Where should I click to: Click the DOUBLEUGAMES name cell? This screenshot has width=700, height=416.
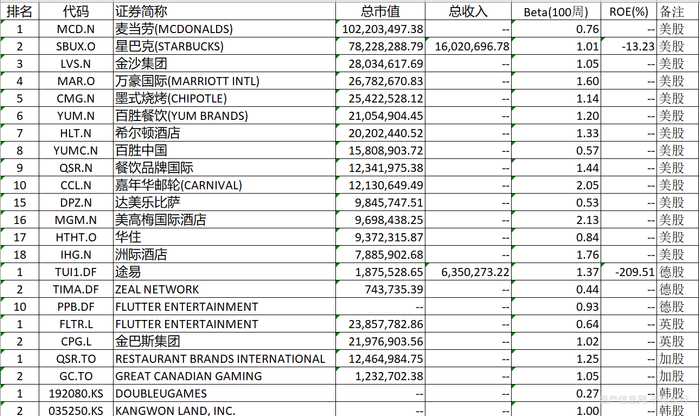click(224, 394)
